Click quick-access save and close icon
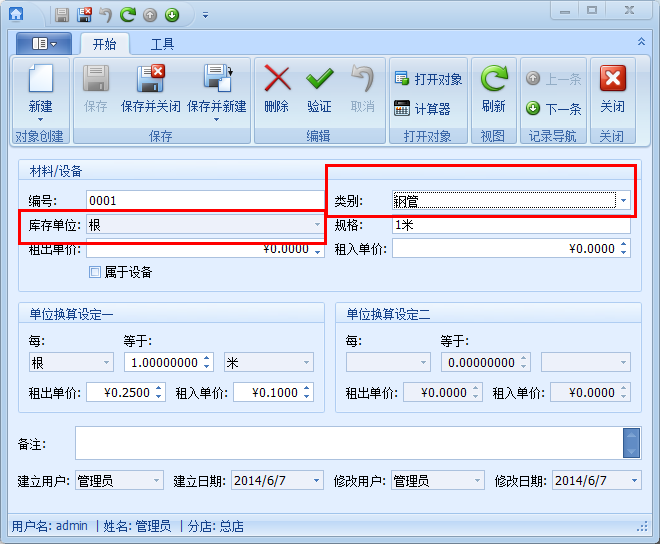 [x=85, y=15]
